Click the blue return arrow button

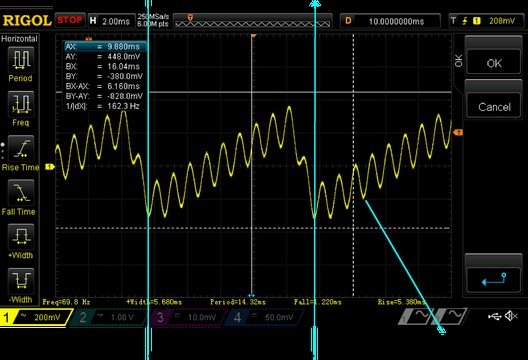coord(494,279)
